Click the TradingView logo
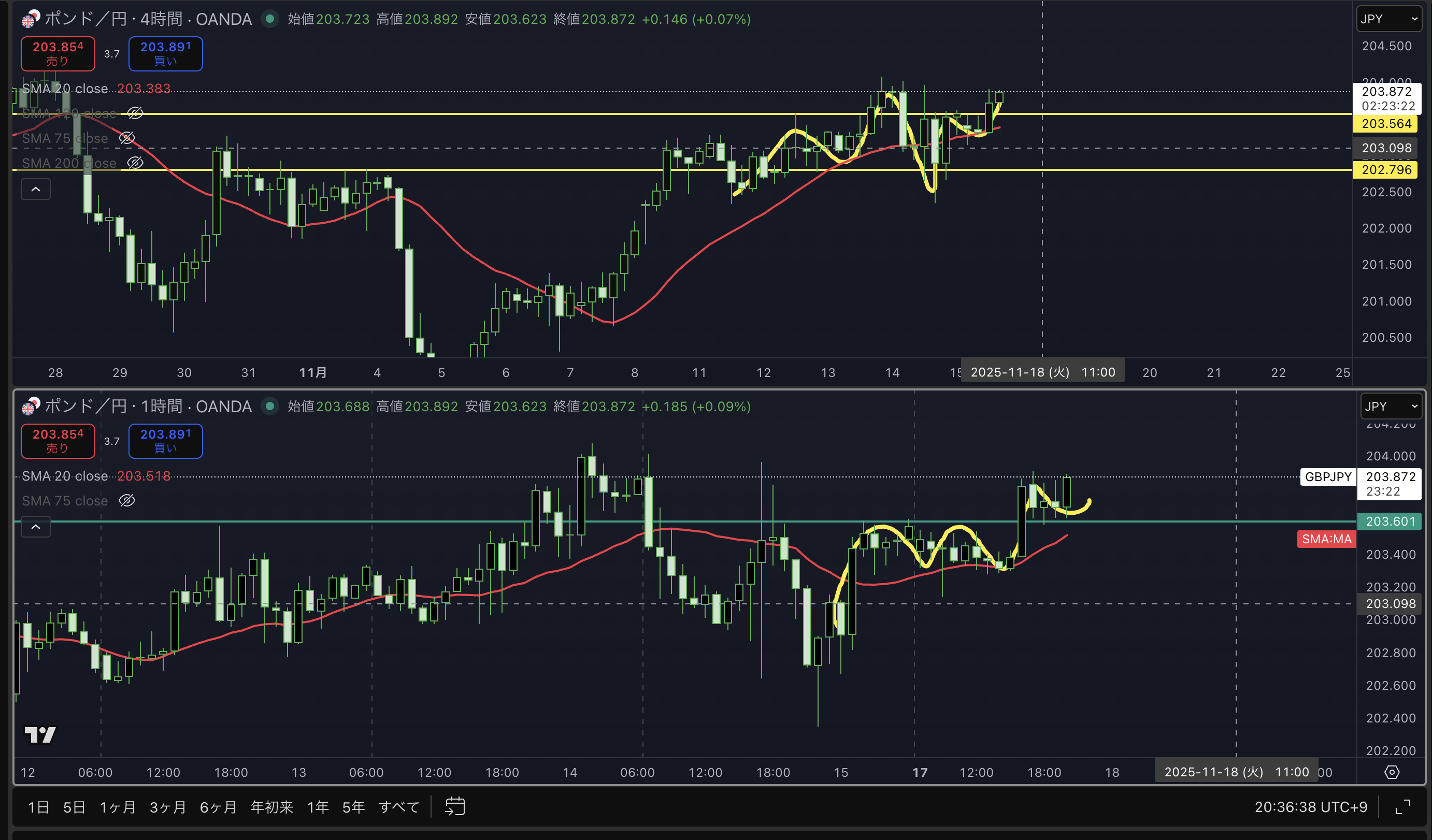The height and width of the screenshot is (840, 1432). click(x=40, y=735)
